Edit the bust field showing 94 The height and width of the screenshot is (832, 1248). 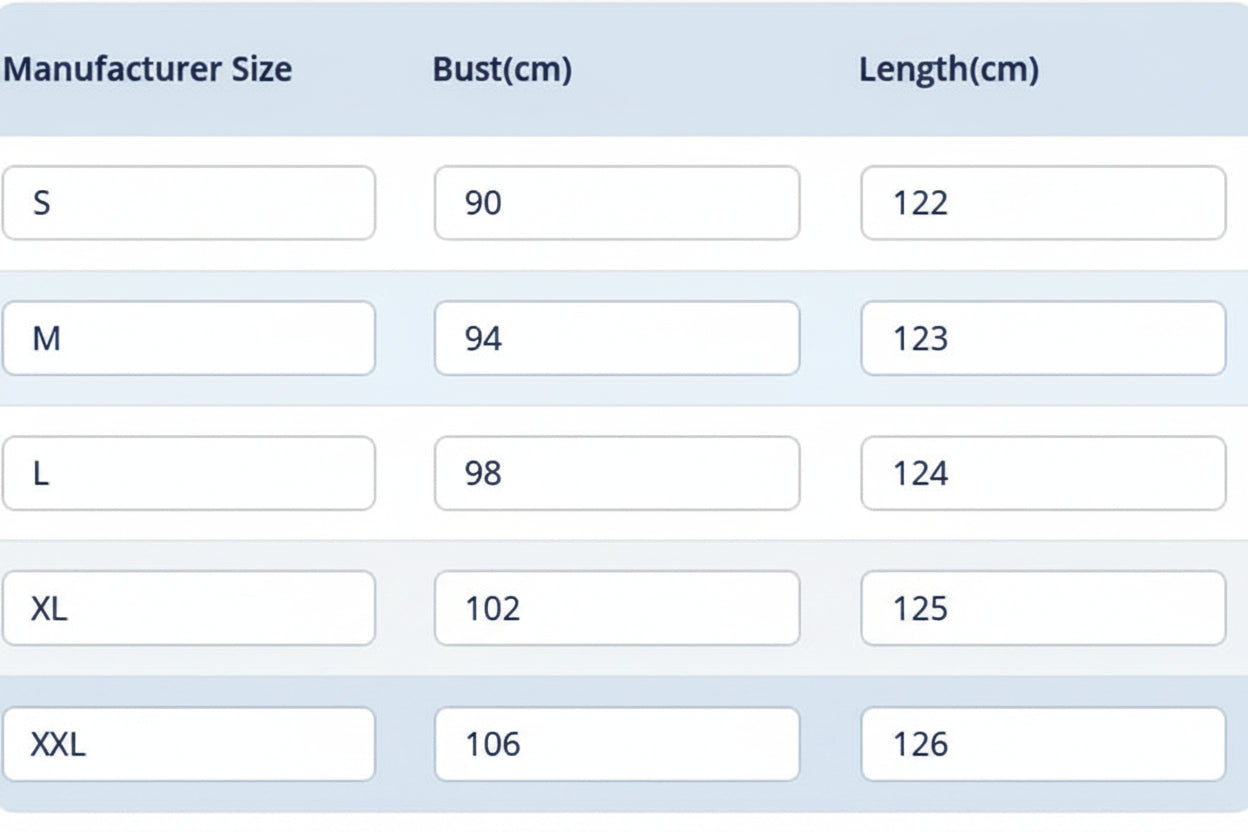(x=617, y=338)
